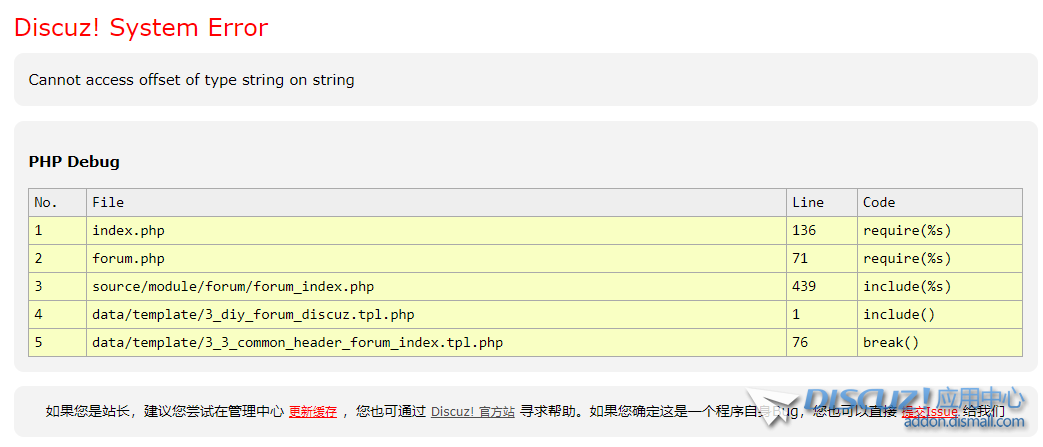
Task: Select the forum.php file entry
Action: coord(128,258)
